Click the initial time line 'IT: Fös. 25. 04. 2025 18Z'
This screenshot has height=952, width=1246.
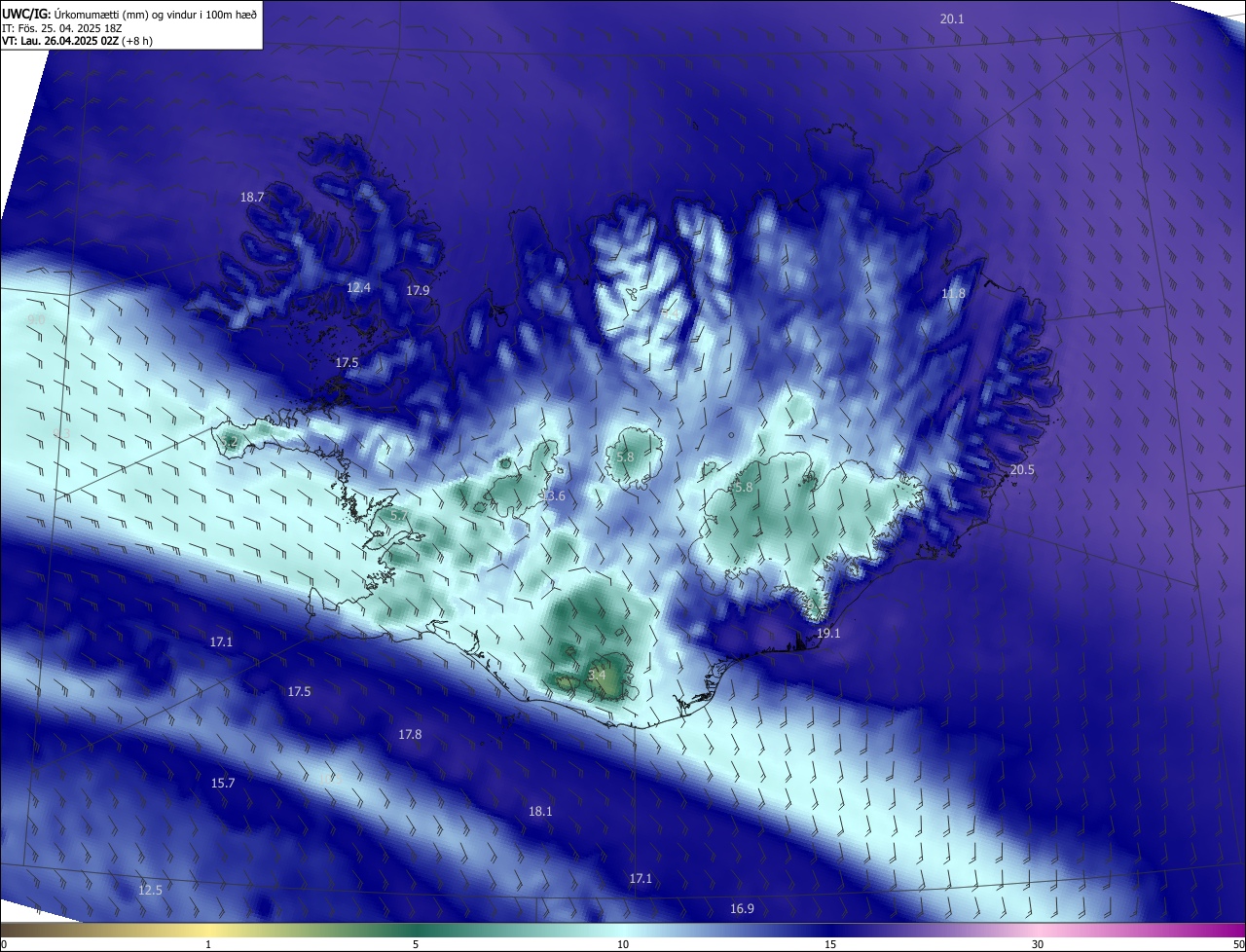(61, 27)
